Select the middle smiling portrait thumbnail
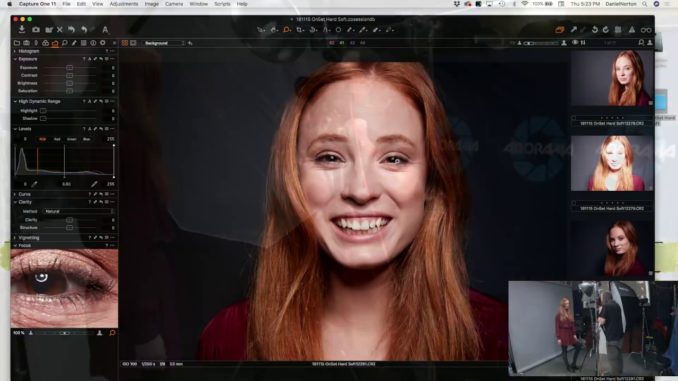678x381 pixels. coord(612,163)
